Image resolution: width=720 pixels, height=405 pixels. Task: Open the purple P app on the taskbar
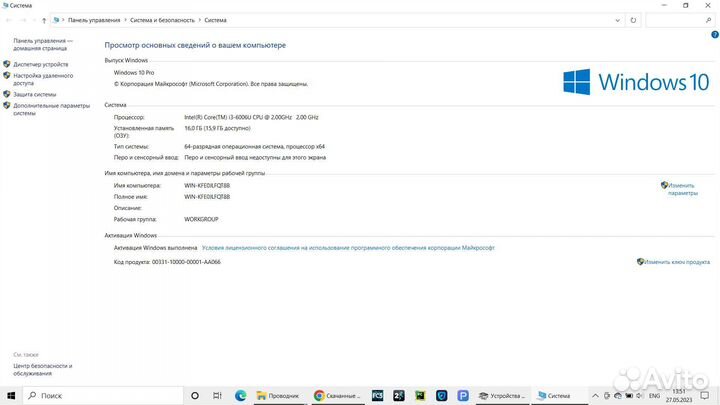pos(463,395)
